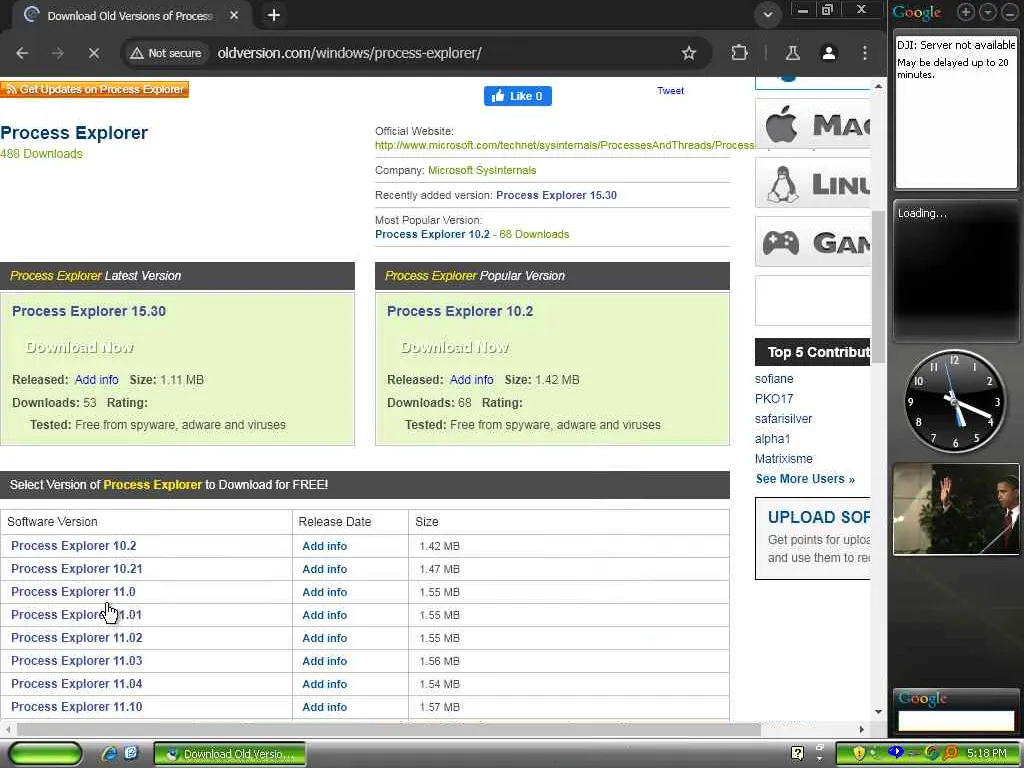Click the Google sidebar add gadget plus icon

(x=965, y=12)
